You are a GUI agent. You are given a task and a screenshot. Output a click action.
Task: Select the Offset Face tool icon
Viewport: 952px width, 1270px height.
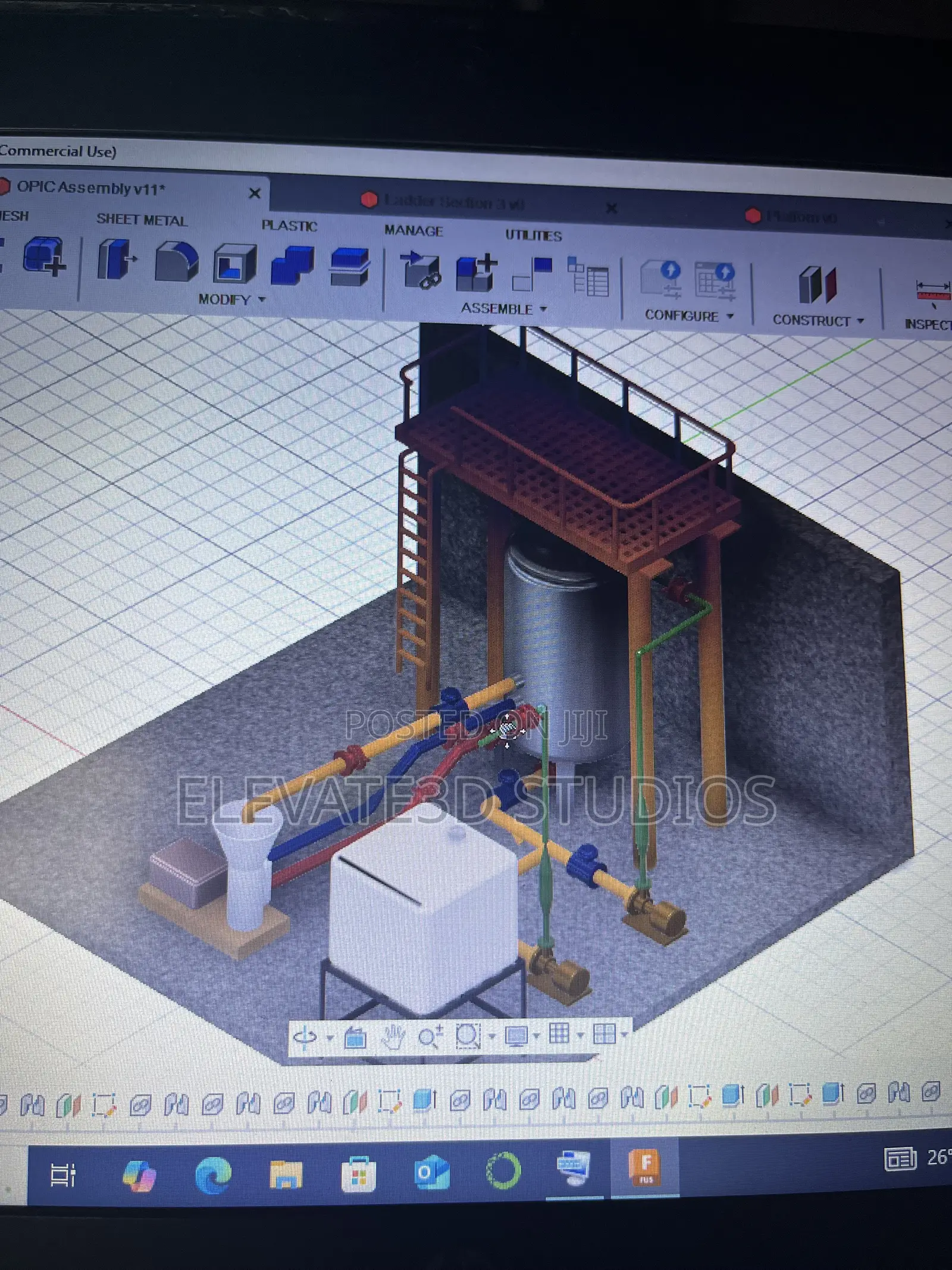(x=350, y=267)
